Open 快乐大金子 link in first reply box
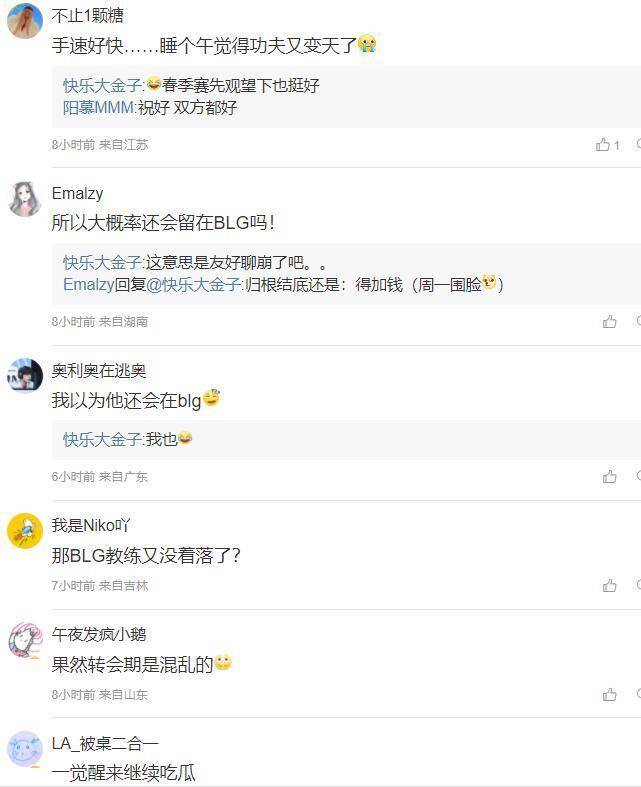641x787 pixels. tap(103, 86)
